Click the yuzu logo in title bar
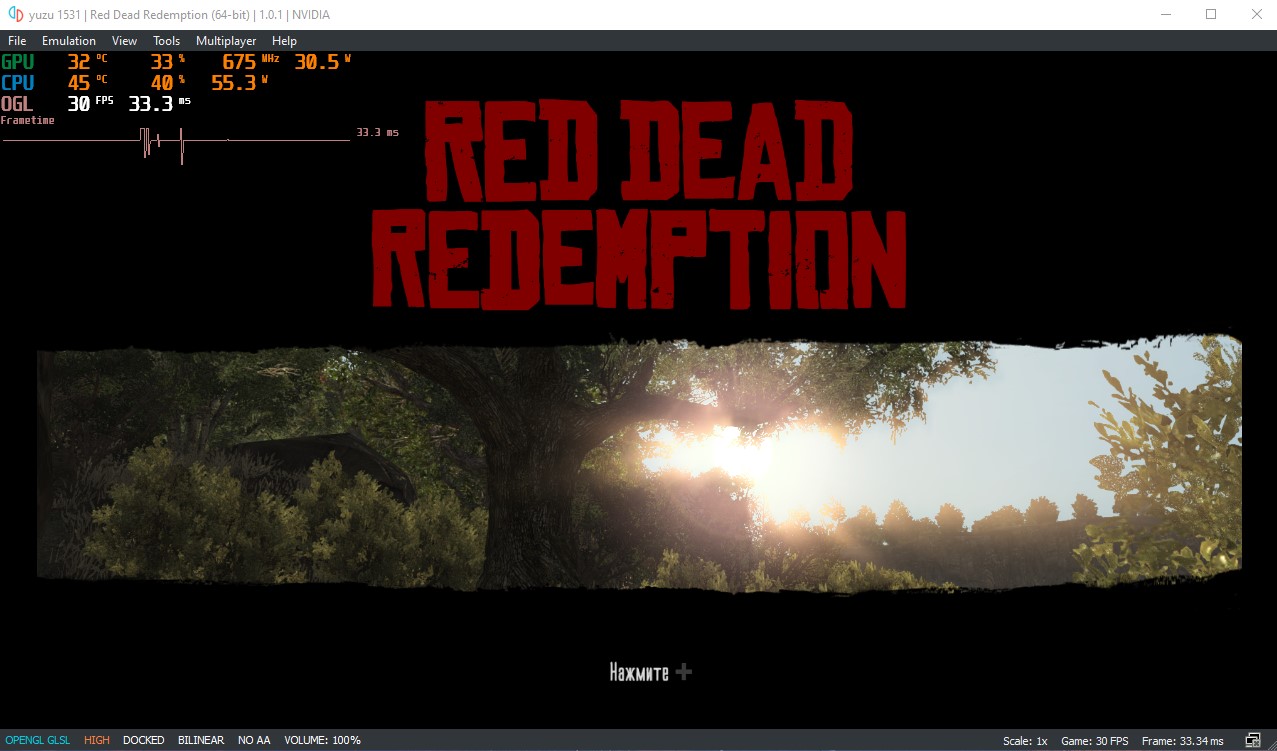 (x=16, y=15)
